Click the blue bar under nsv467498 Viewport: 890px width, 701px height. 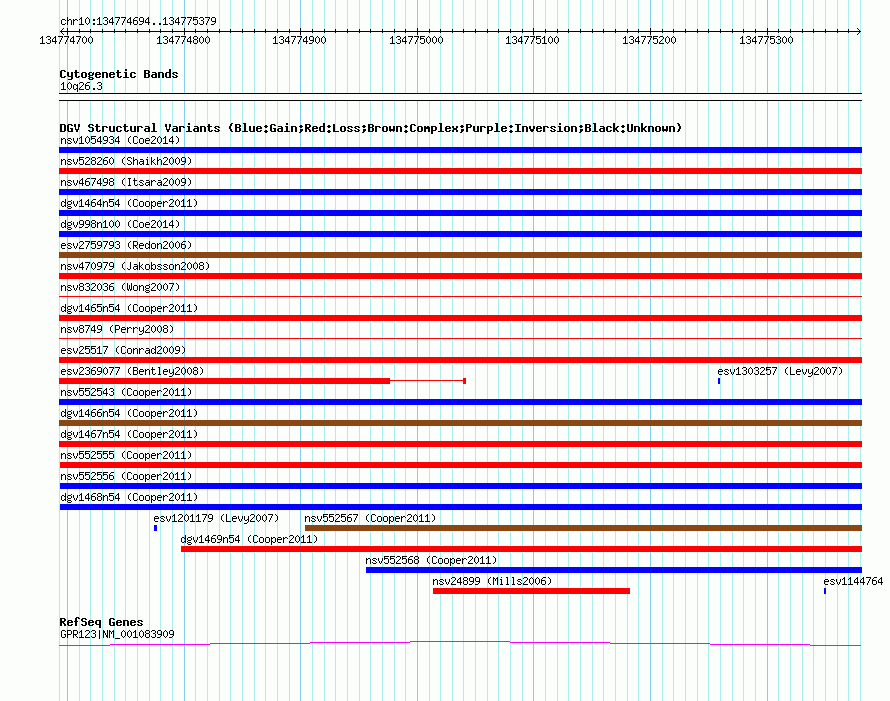click(x=460, y=192)
